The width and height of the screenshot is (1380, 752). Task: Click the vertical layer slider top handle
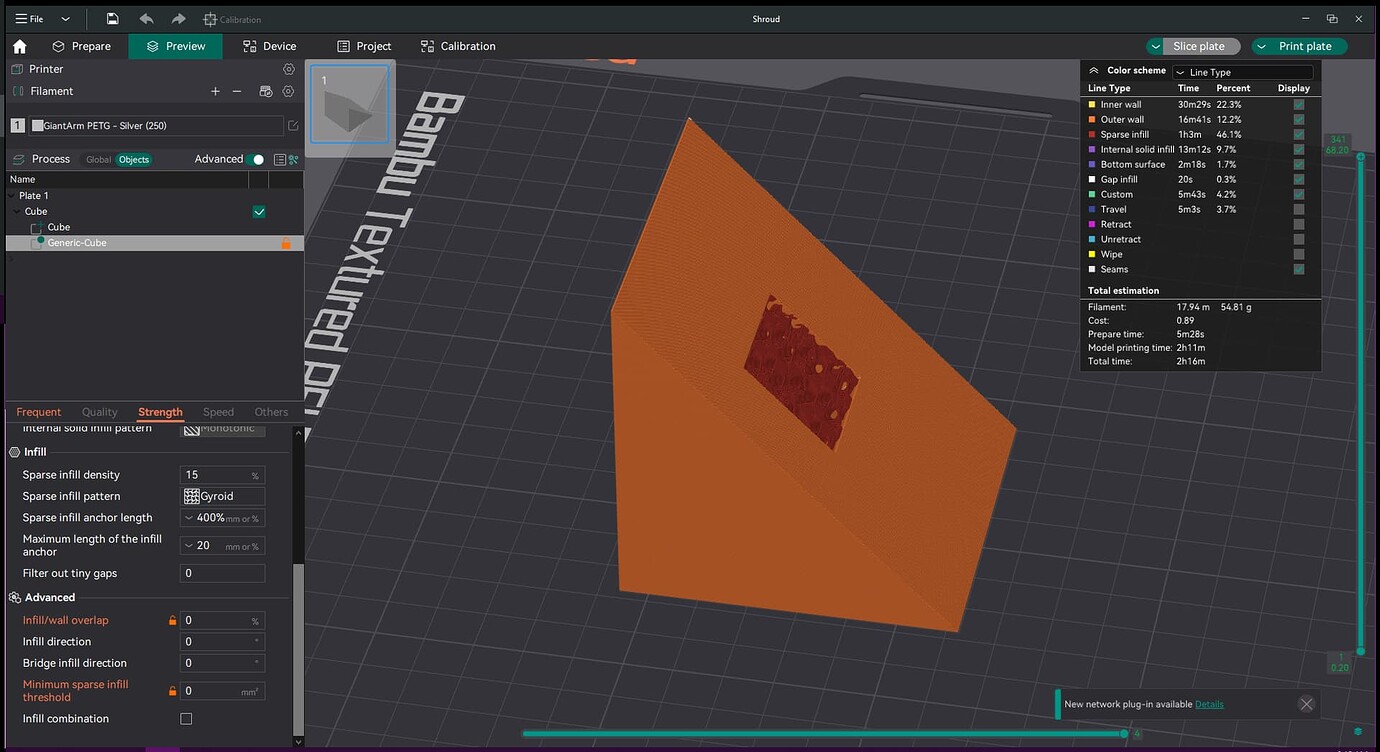click(x=1359, y=158)
